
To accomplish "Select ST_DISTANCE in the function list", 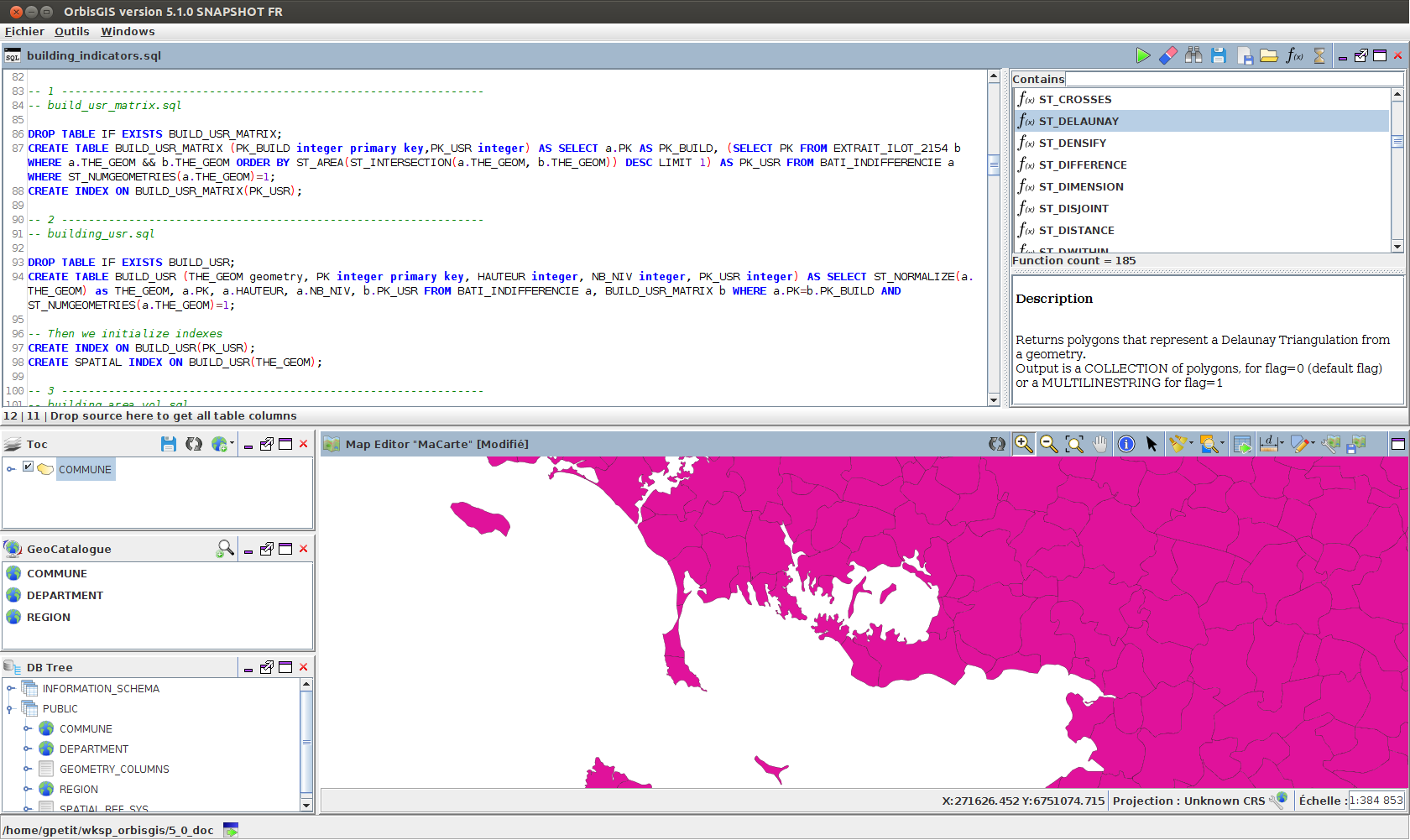I will (1076, 230).
